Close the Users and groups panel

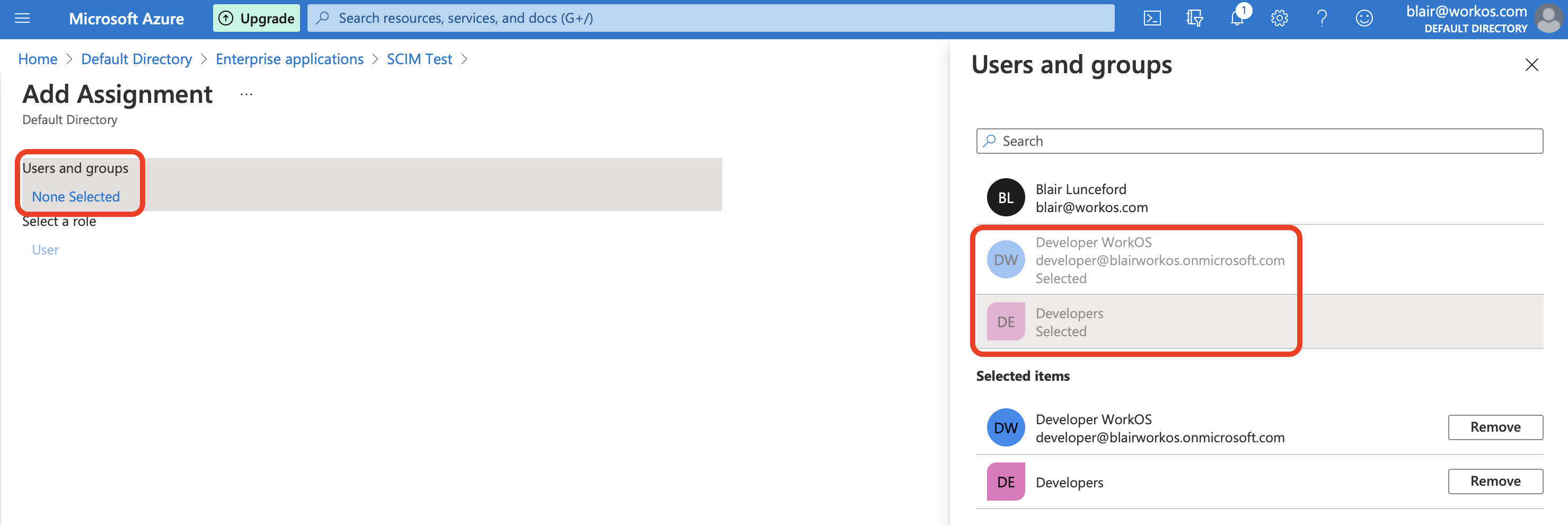coord(1531,65)
